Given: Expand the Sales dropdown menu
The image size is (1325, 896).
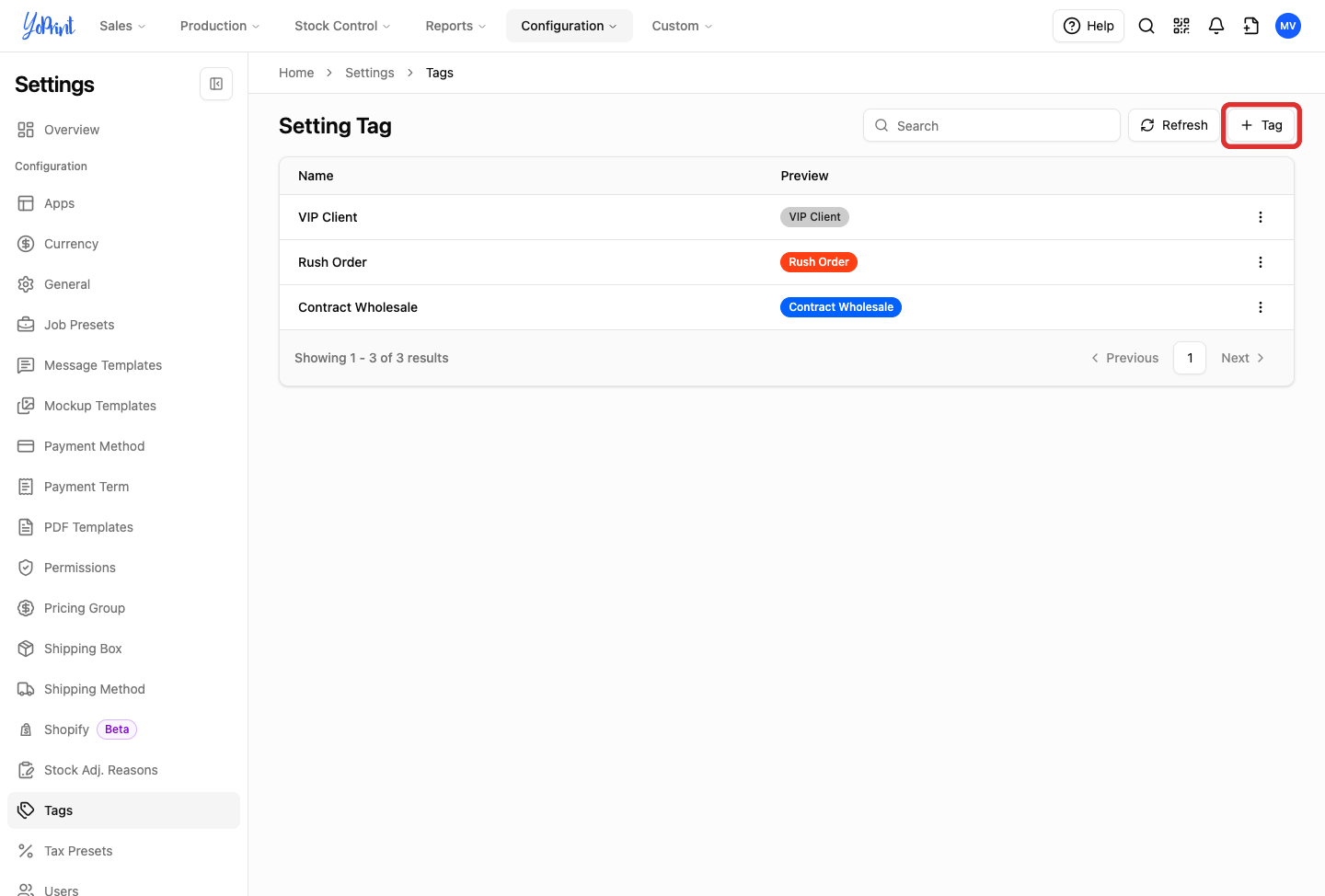Looking at the screenshot, I should 122,26.
